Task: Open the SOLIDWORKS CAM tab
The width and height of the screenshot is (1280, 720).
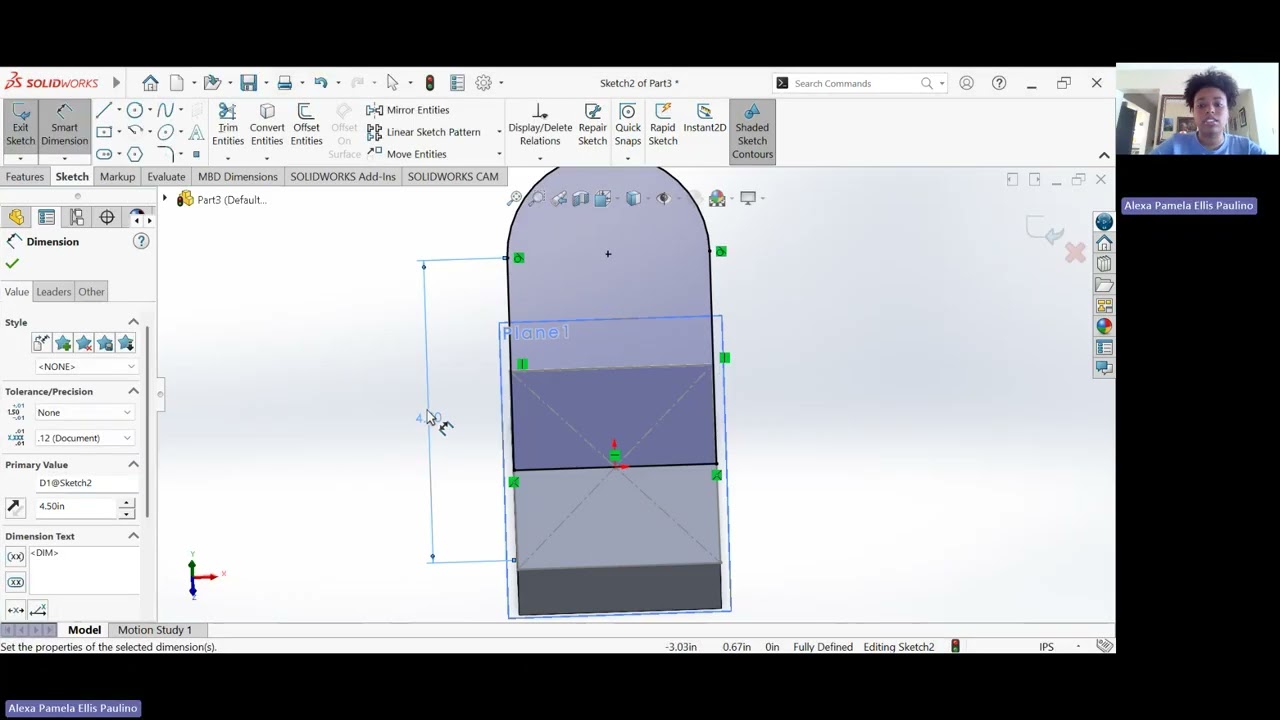Action: tap(453, 177)
